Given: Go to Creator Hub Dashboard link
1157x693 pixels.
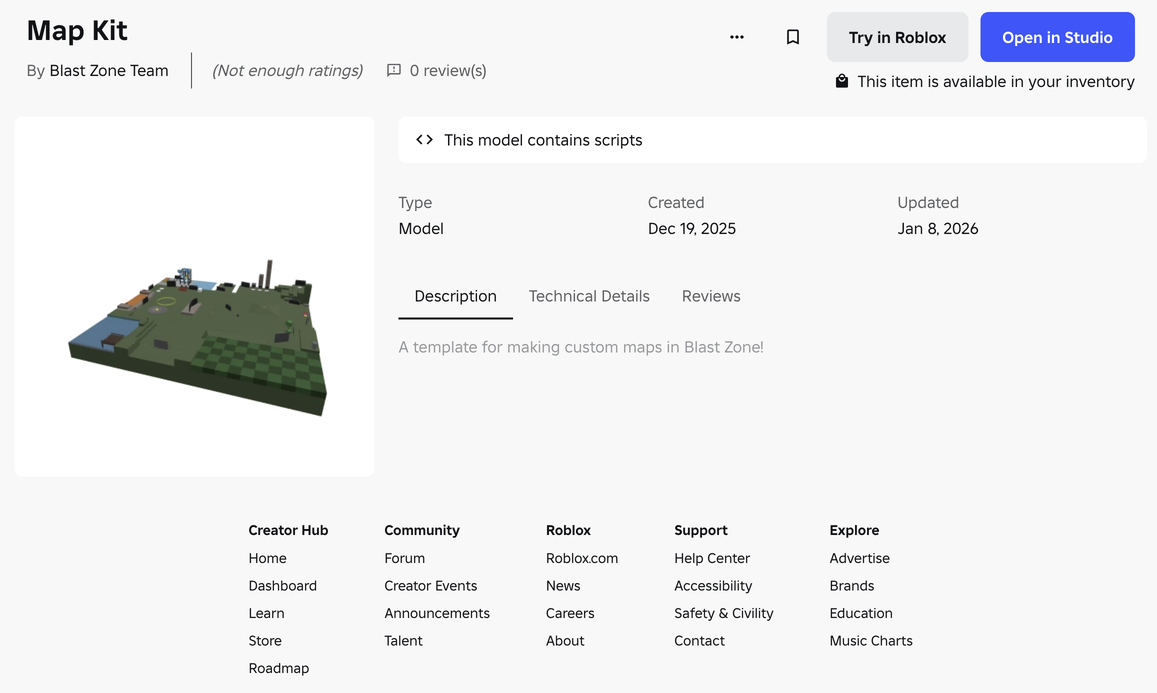Looking at the screenshot, I should click(x=283, y=586).
